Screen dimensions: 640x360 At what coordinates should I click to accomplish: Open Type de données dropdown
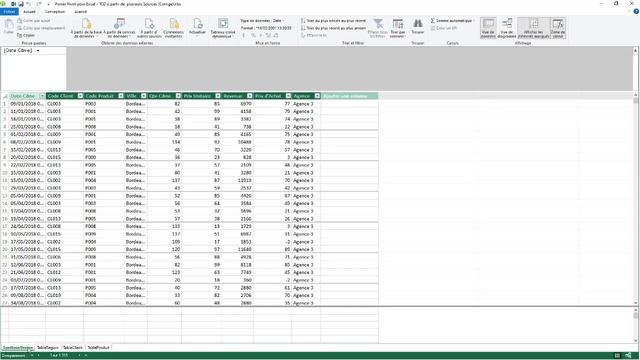coord(262,20)
